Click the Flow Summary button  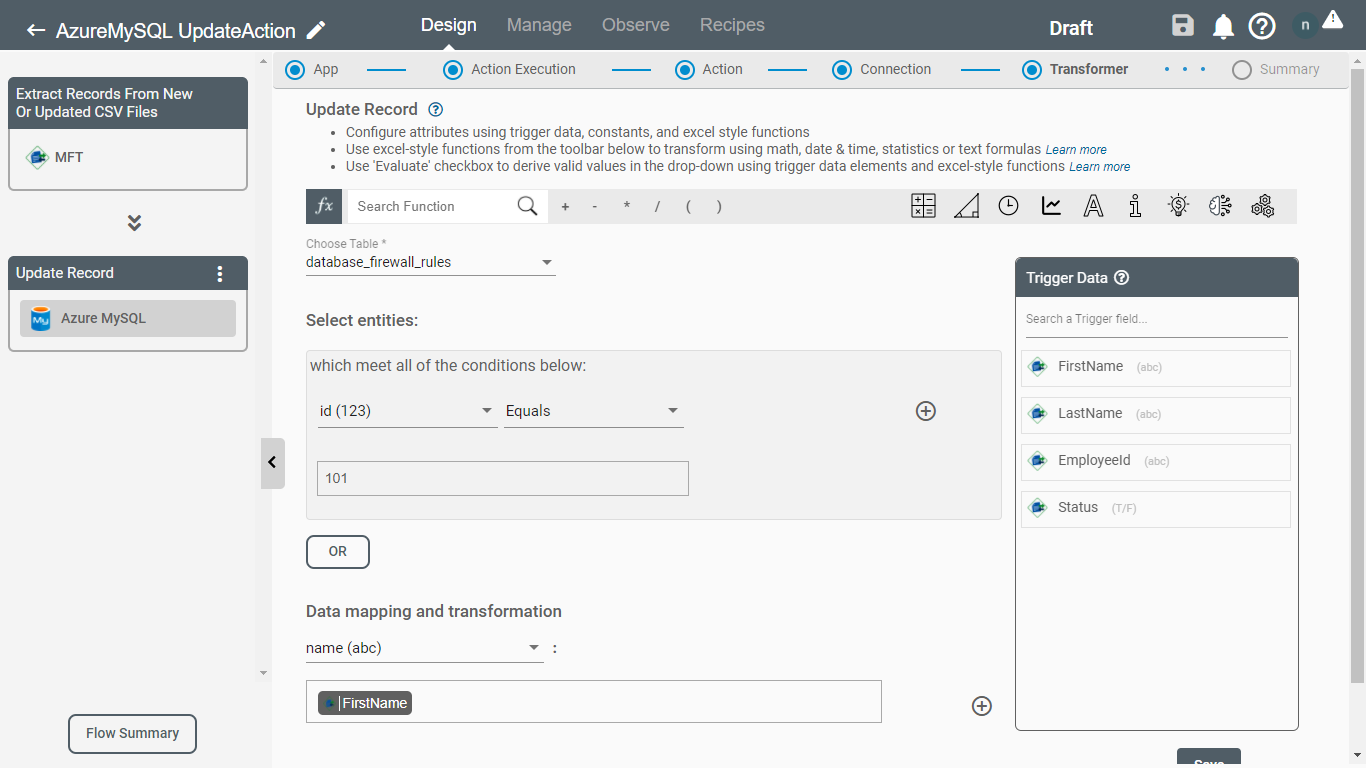click(x=132, y=733)
